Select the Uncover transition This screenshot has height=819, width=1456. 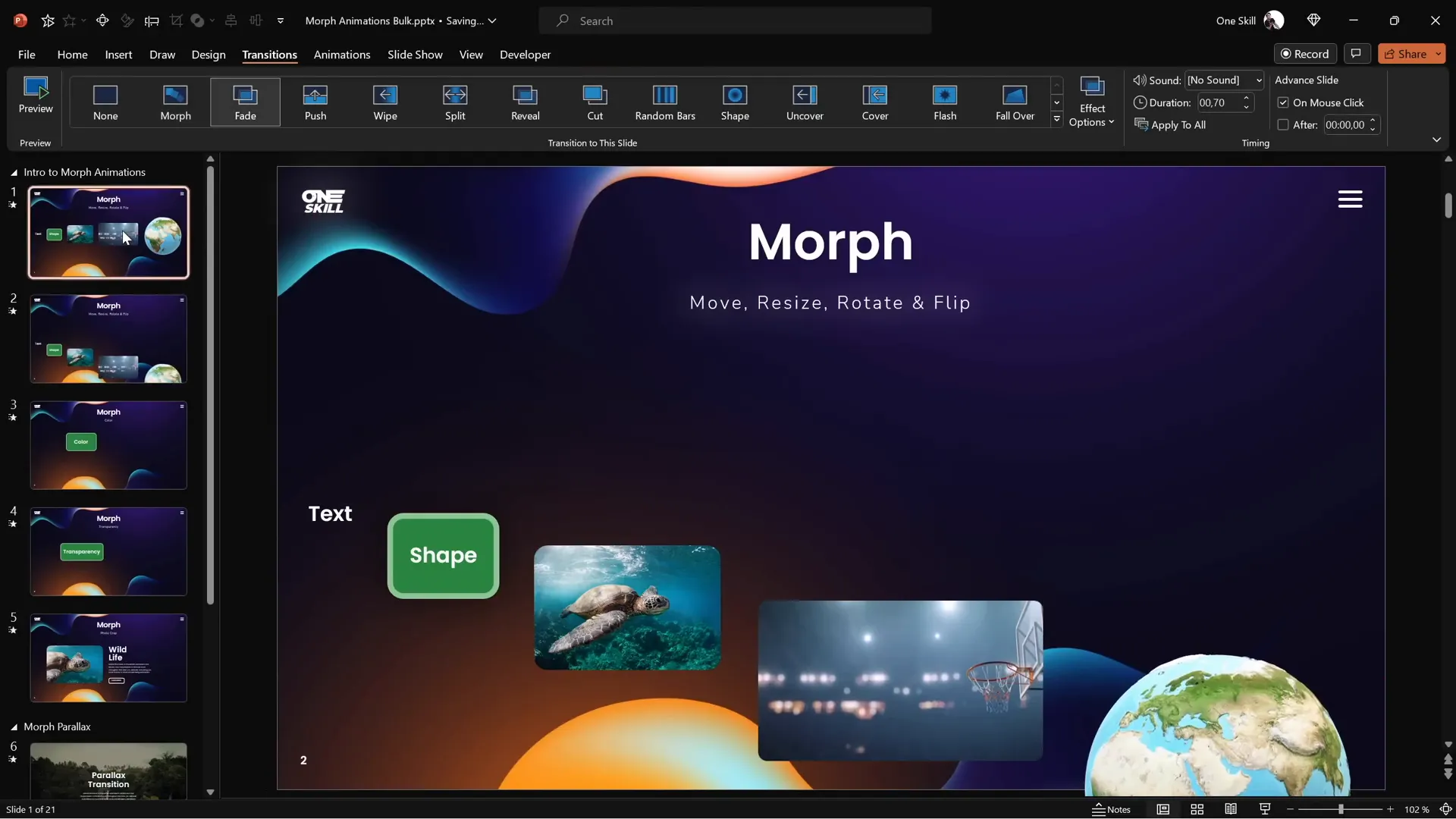coord(805,102)
